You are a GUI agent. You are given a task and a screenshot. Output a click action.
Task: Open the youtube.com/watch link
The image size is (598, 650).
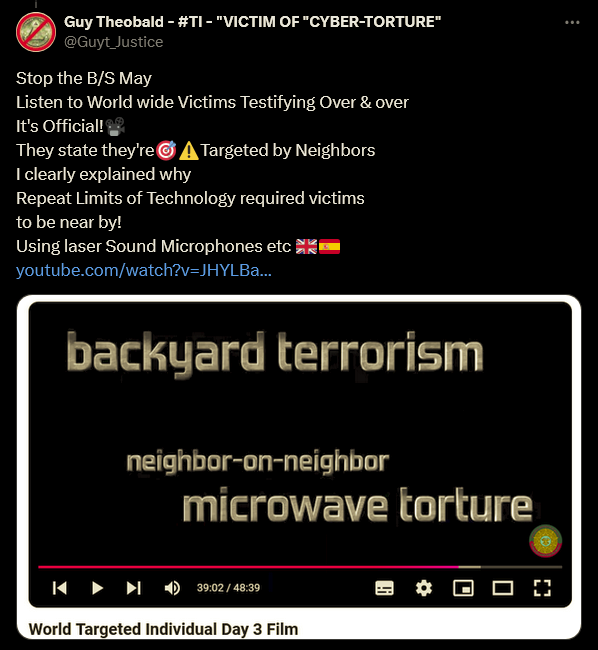144,270
